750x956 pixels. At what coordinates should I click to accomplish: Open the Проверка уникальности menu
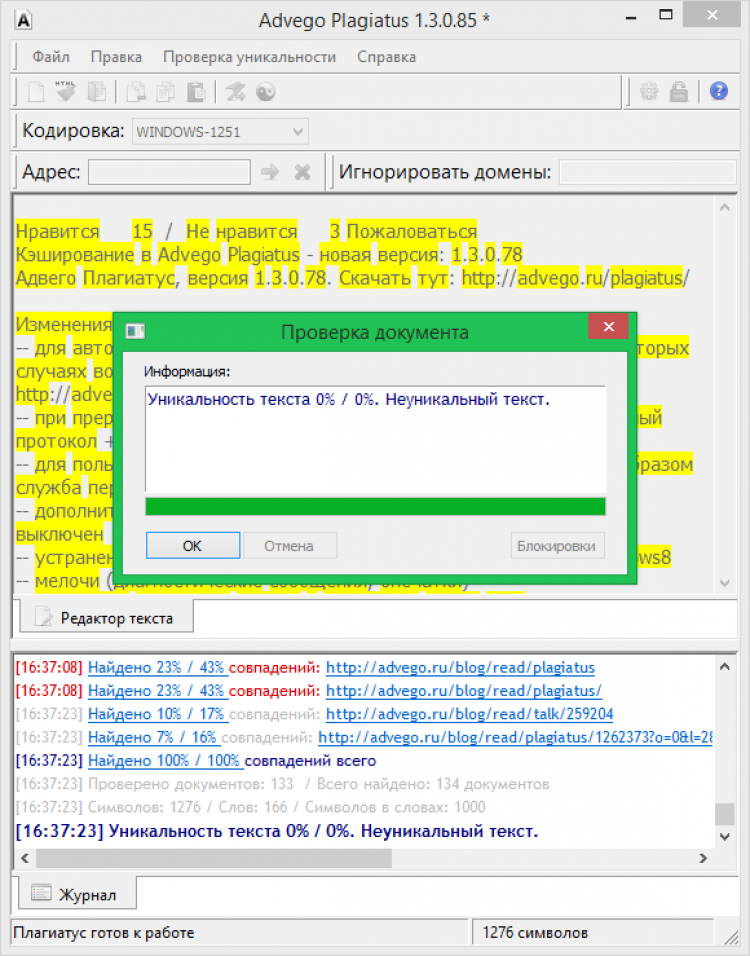249,57
